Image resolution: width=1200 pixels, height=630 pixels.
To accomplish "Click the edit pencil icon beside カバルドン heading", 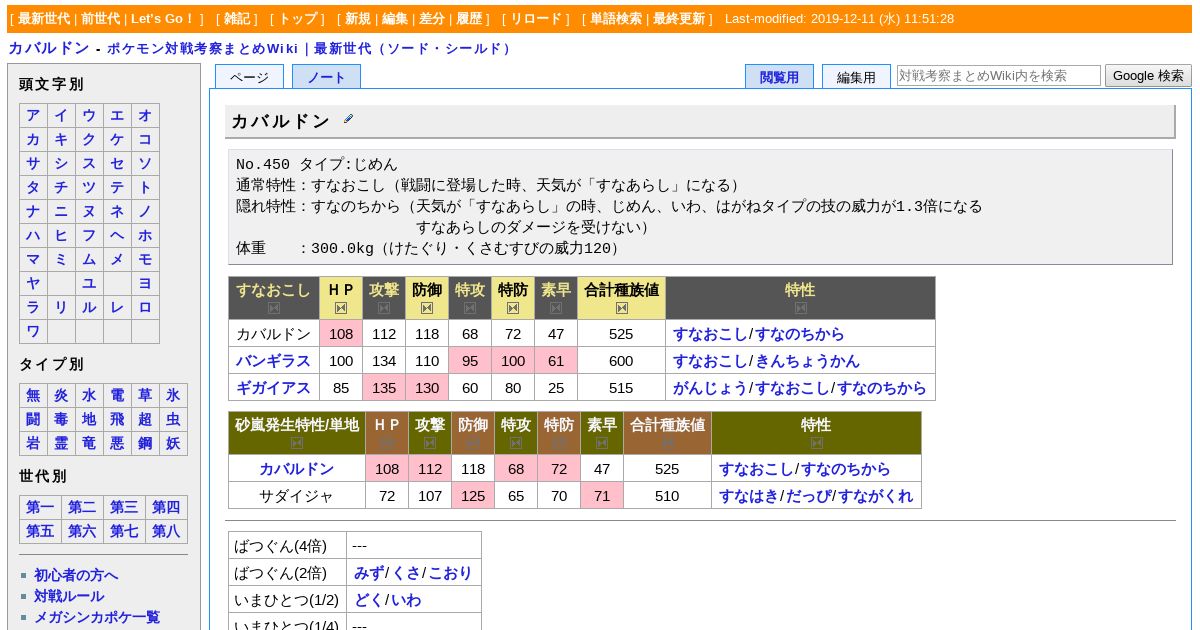I will point(348,119).
